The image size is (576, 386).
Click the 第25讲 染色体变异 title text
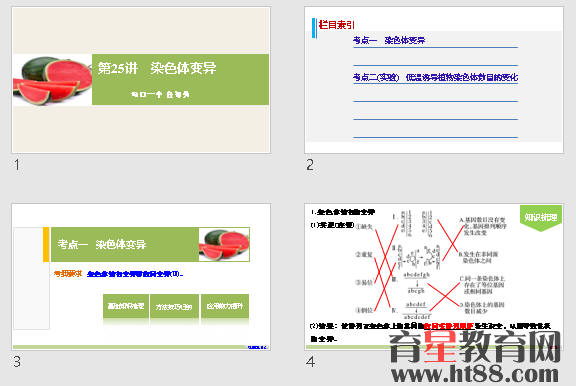pyautogui.click(x=157, y=68)
